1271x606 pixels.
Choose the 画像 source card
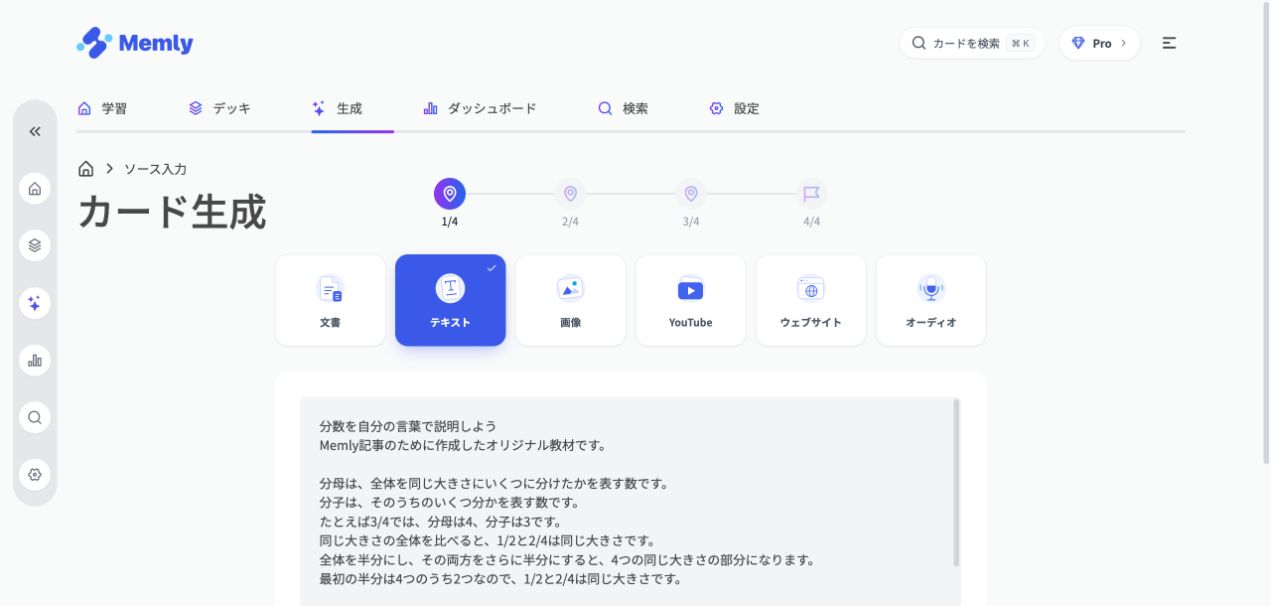point(571,300)
